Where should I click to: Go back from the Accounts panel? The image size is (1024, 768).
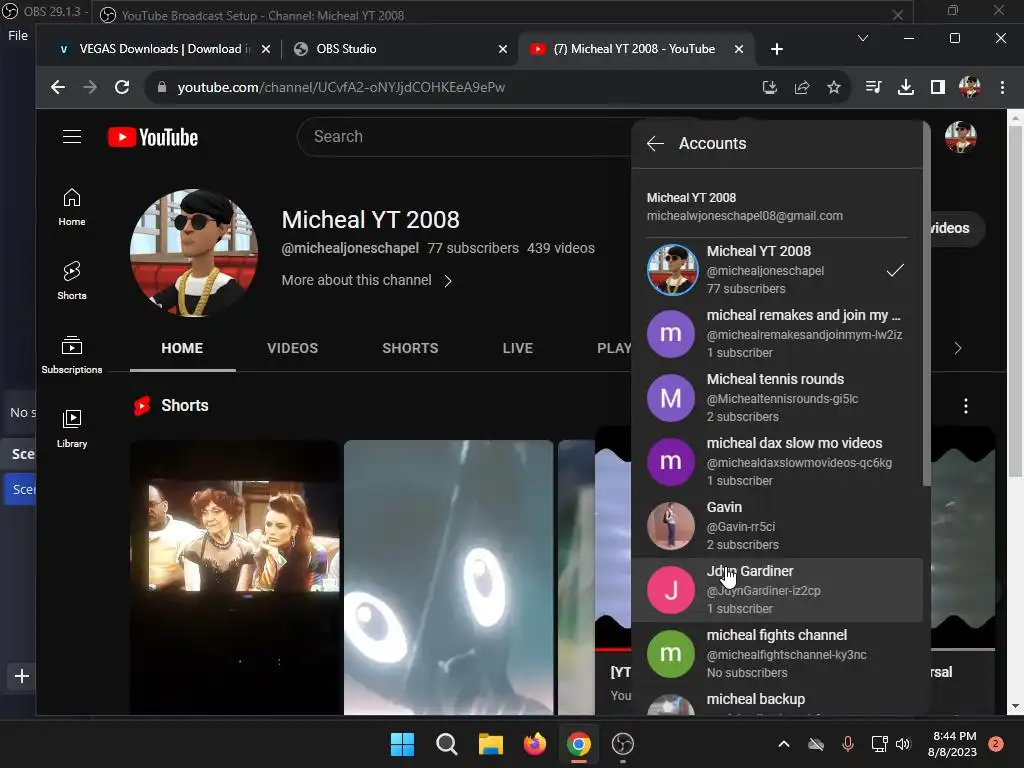[x=655, y=144]
